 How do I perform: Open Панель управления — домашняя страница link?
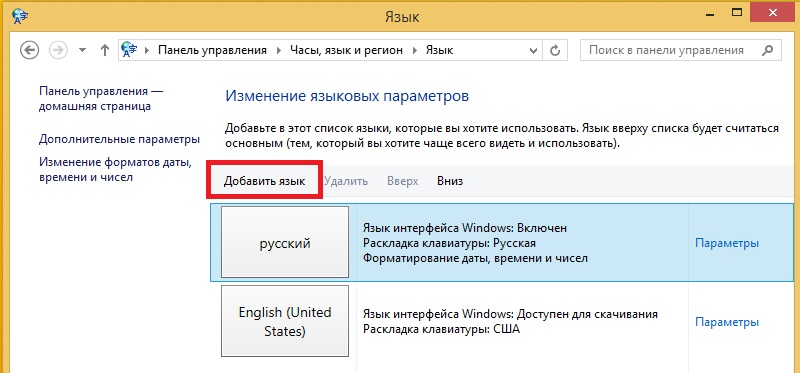(x=101, y=99)
